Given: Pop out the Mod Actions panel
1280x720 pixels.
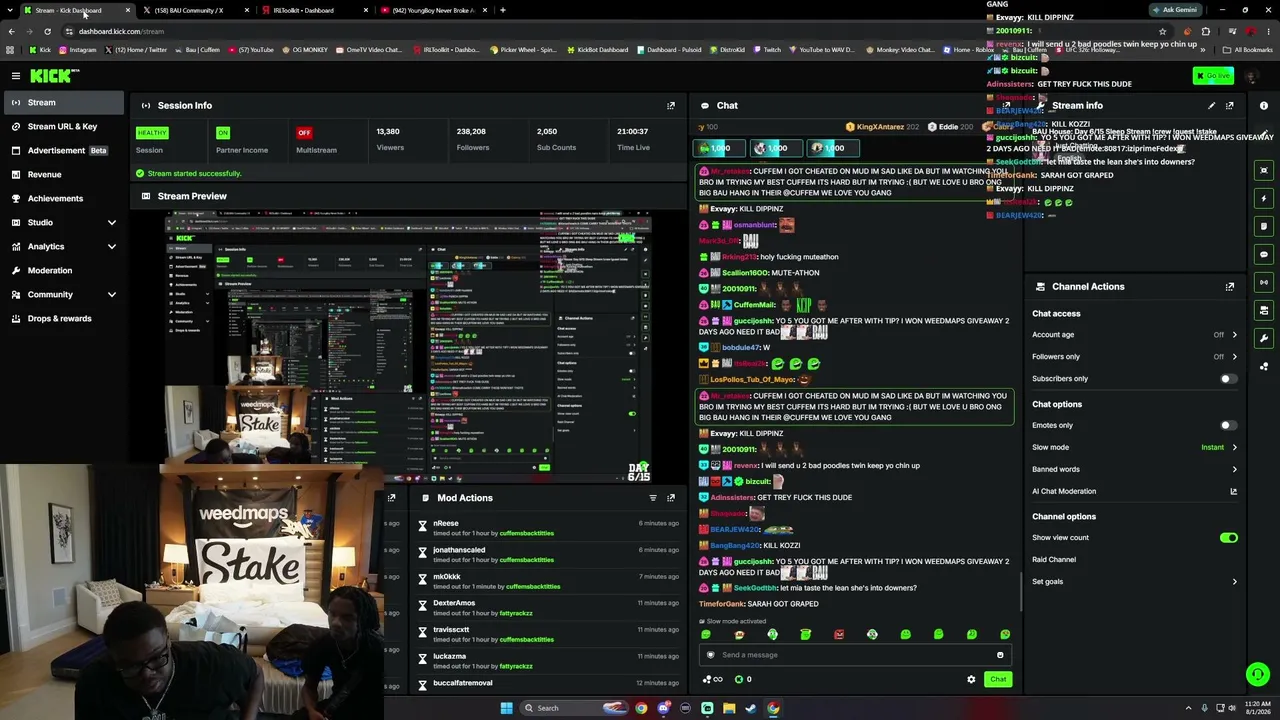Looking at the screenshot, I should 671,498.
